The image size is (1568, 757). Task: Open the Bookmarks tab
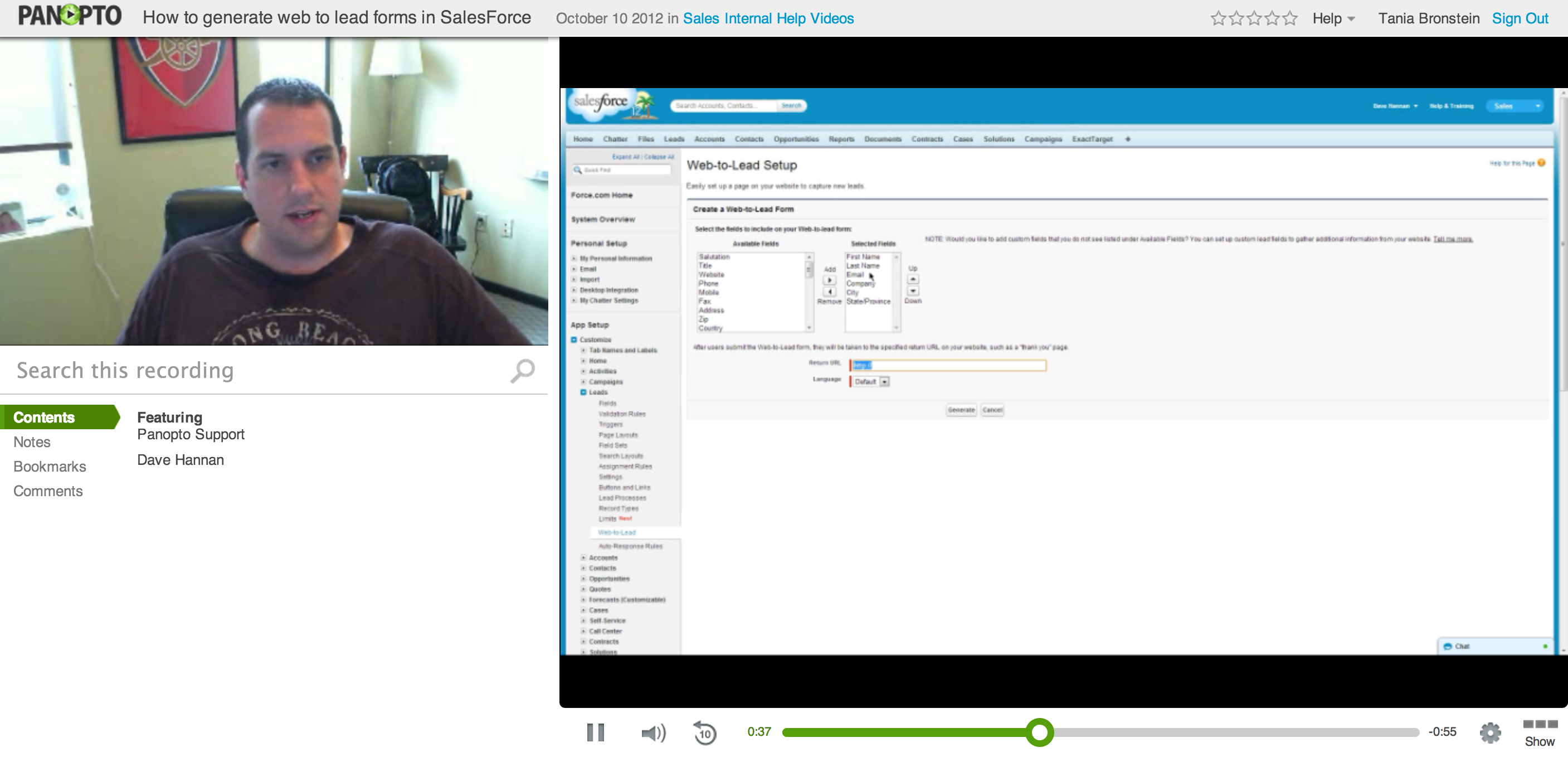coord(49,467)
